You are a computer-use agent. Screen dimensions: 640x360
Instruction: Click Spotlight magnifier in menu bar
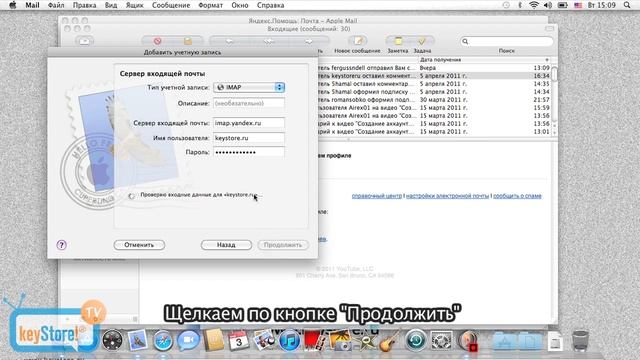click(627, 5)
